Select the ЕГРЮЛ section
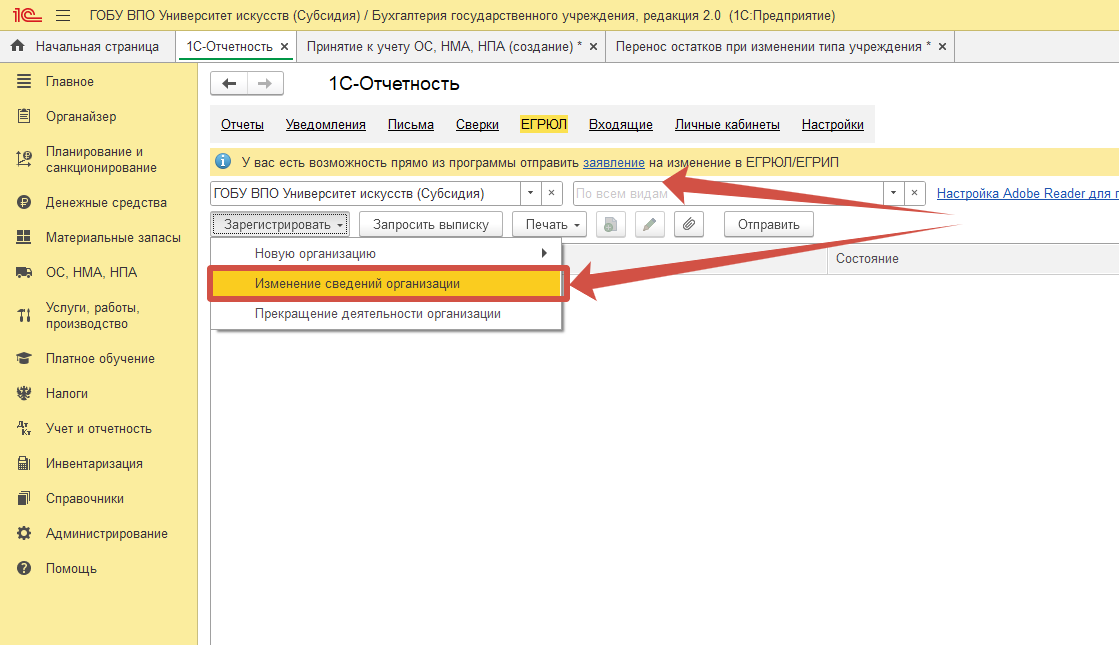The width and height of the screenshot is (1119, 645). (544, 124)
